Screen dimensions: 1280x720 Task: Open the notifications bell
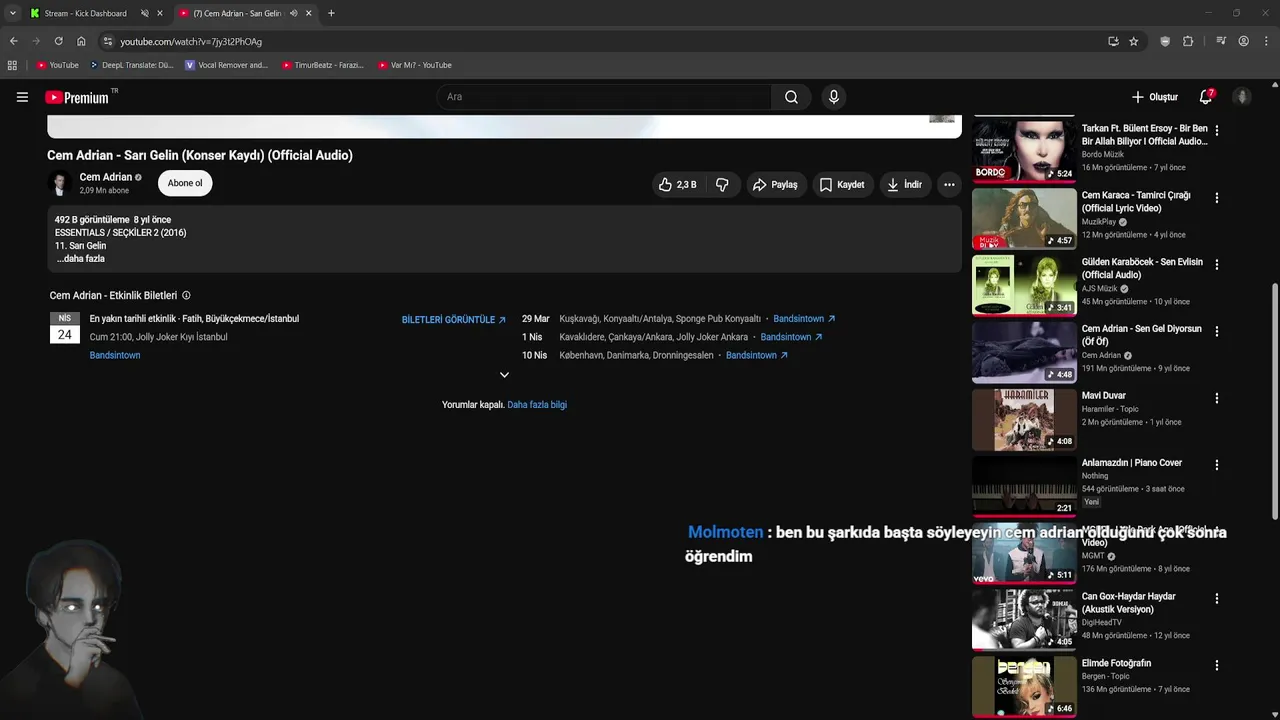tap(1206, 97)
